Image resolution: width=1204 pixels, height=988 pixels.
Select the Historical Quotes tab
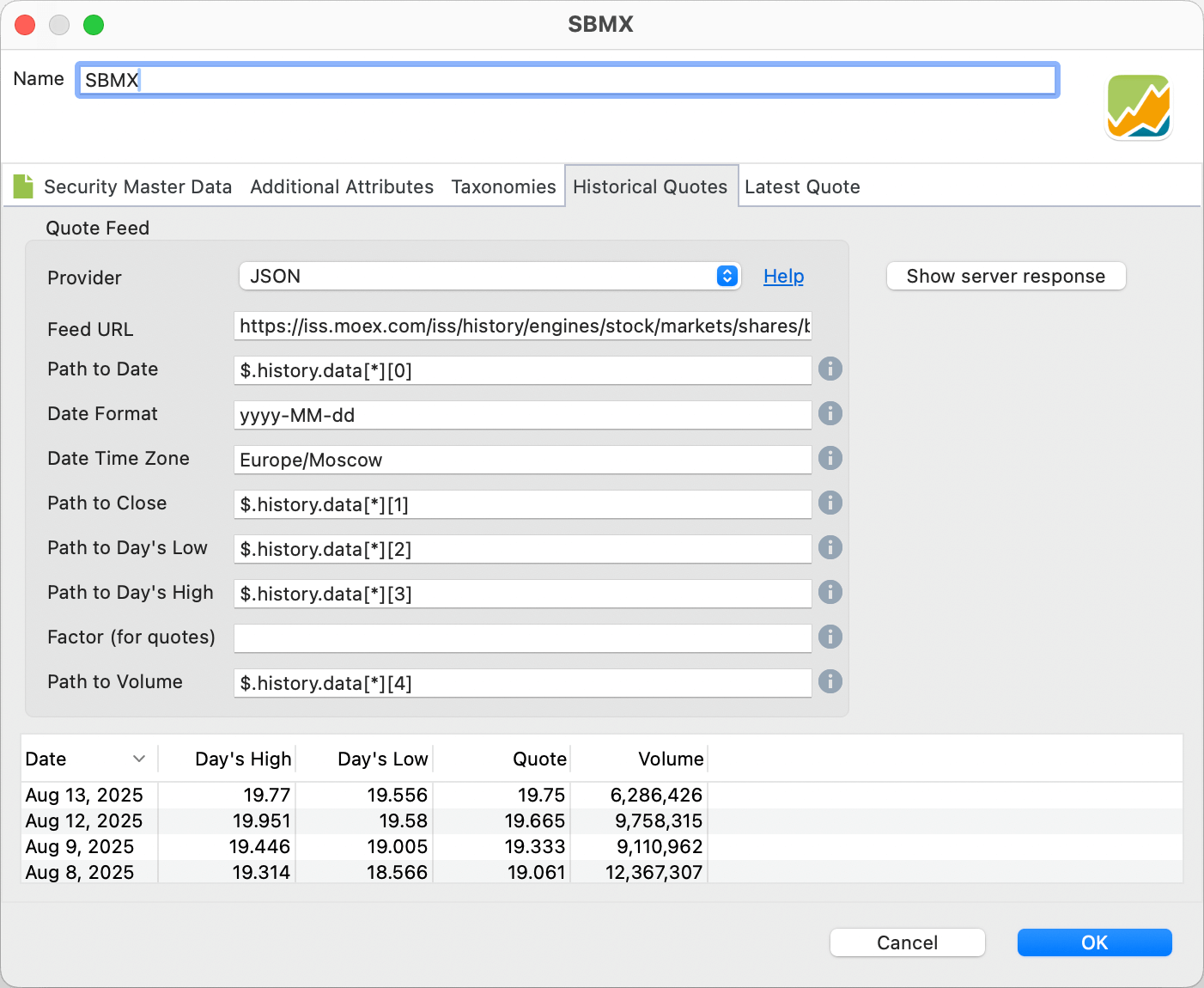(650, 186)
